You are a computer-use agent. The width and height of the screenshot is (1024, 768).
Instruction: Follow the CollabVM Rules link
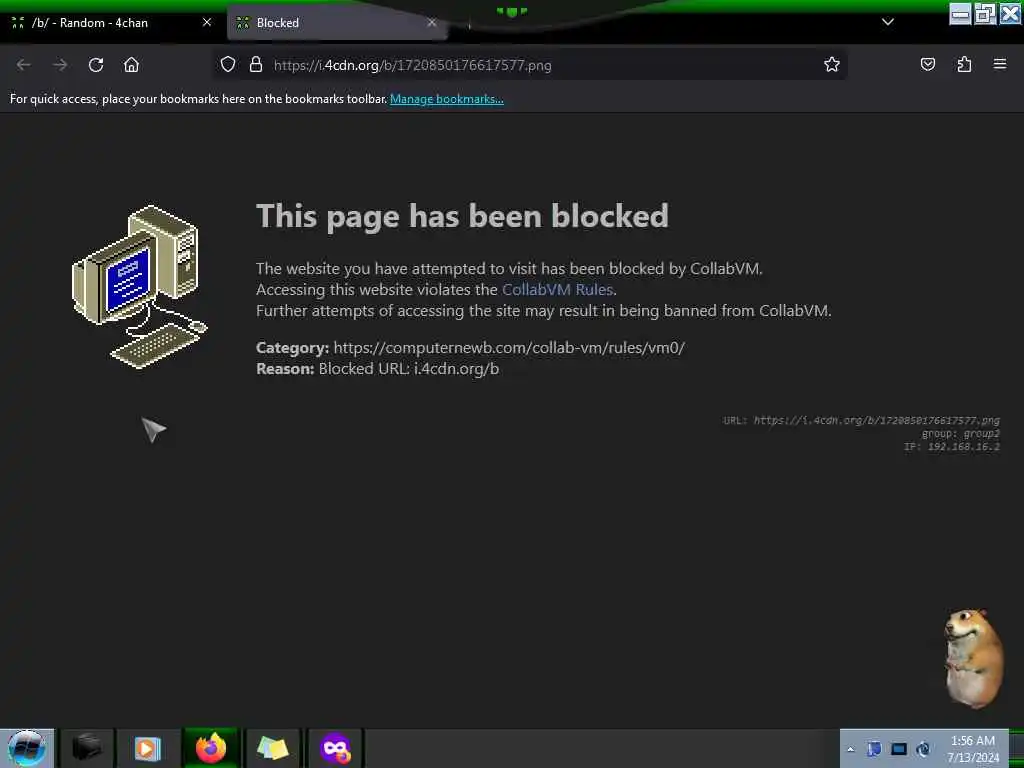coord(557,289)
